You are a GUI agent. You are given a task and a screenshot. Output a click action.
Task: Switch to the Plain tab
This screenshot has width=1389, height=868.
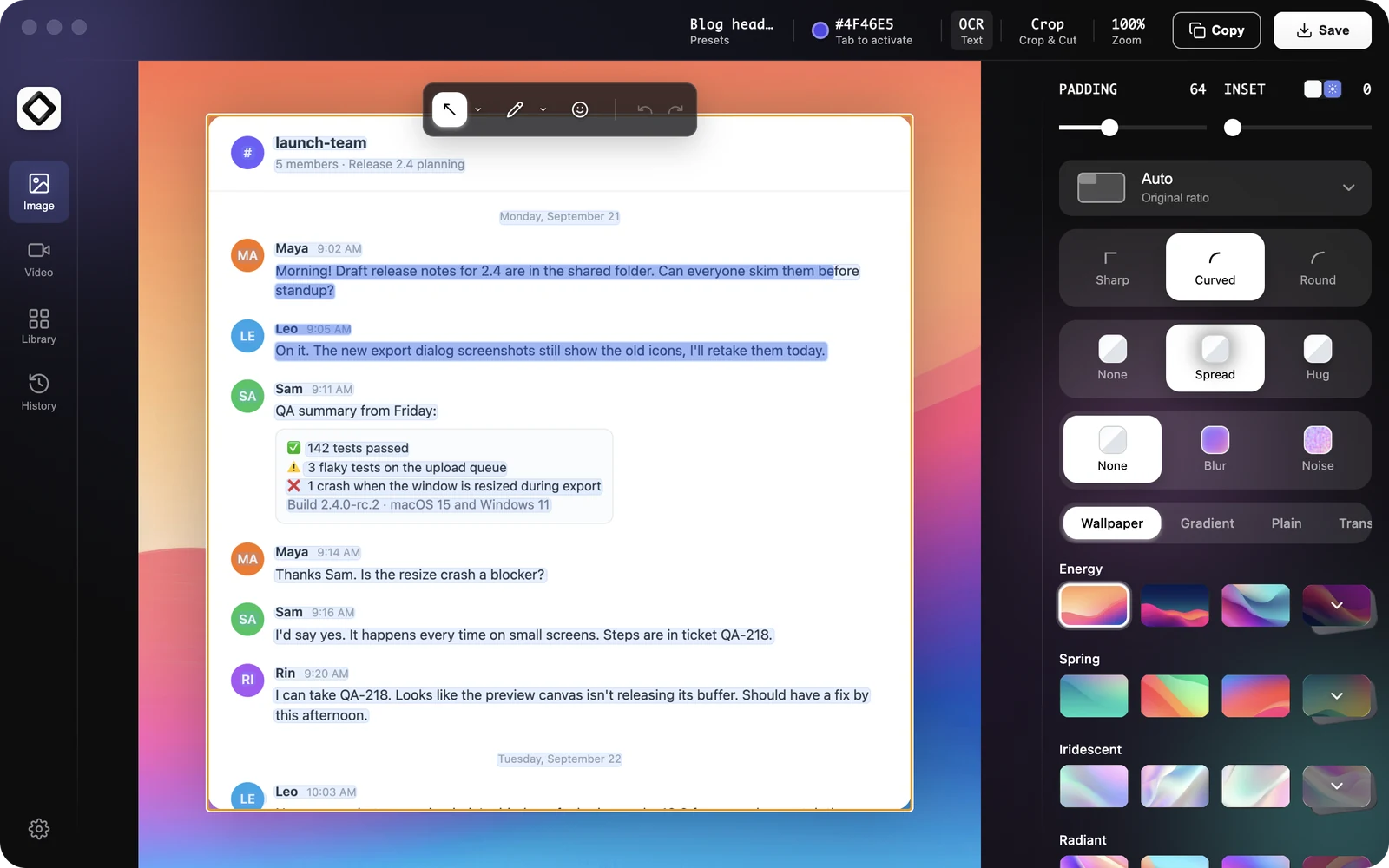(x=1287, y=523)
